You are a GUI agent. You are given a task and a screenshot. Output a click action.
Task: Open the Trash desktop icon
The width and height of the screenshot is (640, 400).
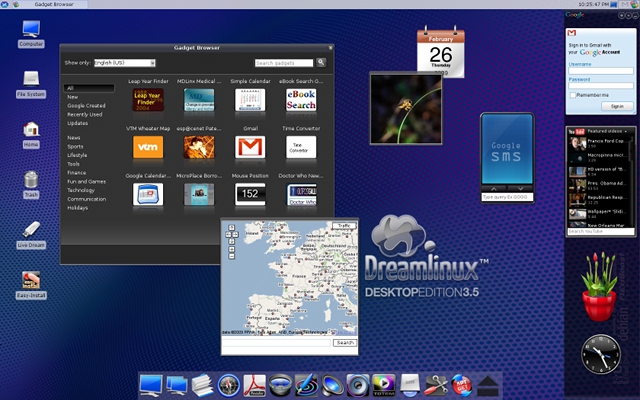coord(31,180)
